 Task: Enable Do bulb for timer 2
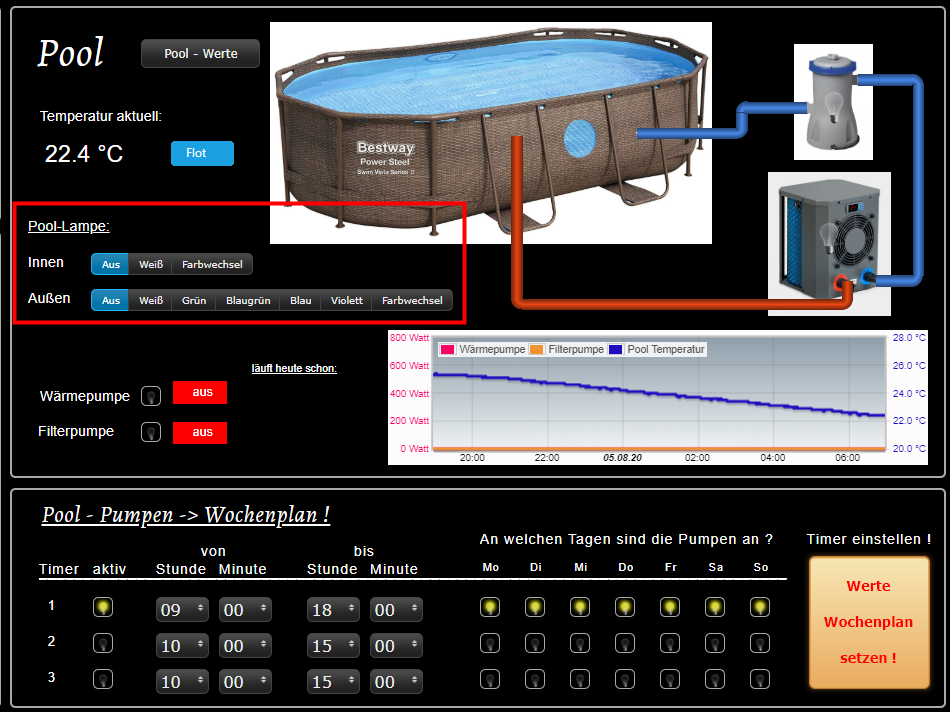click(625, 643)
